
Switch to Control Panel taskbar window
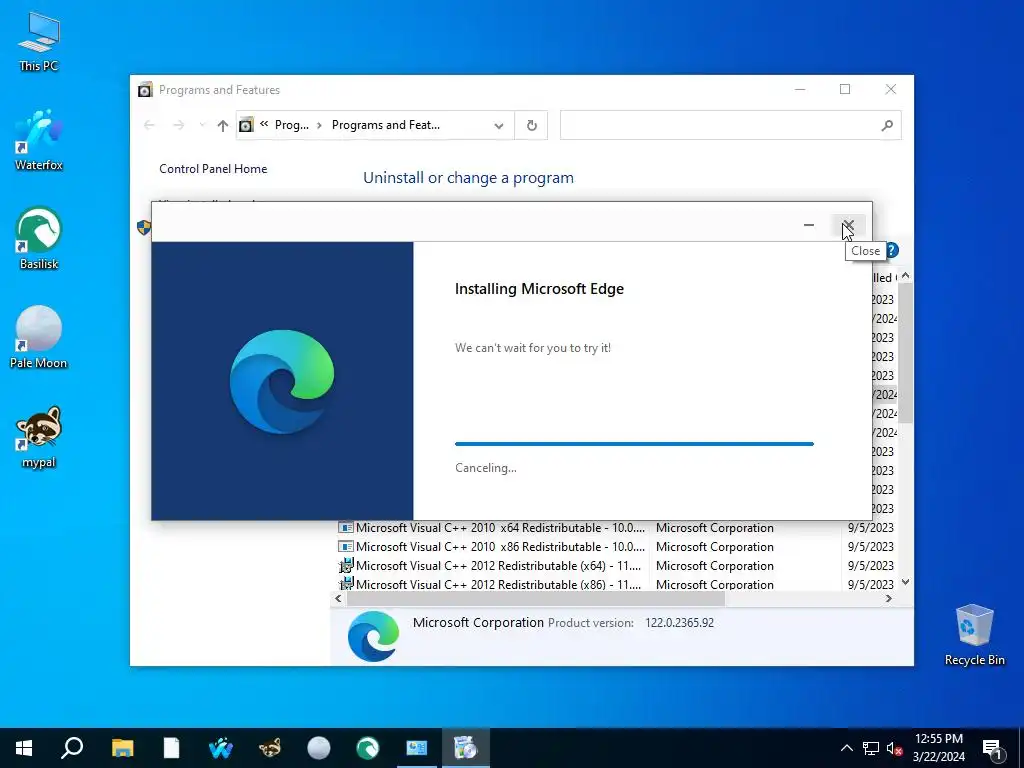tap(417, 748)
